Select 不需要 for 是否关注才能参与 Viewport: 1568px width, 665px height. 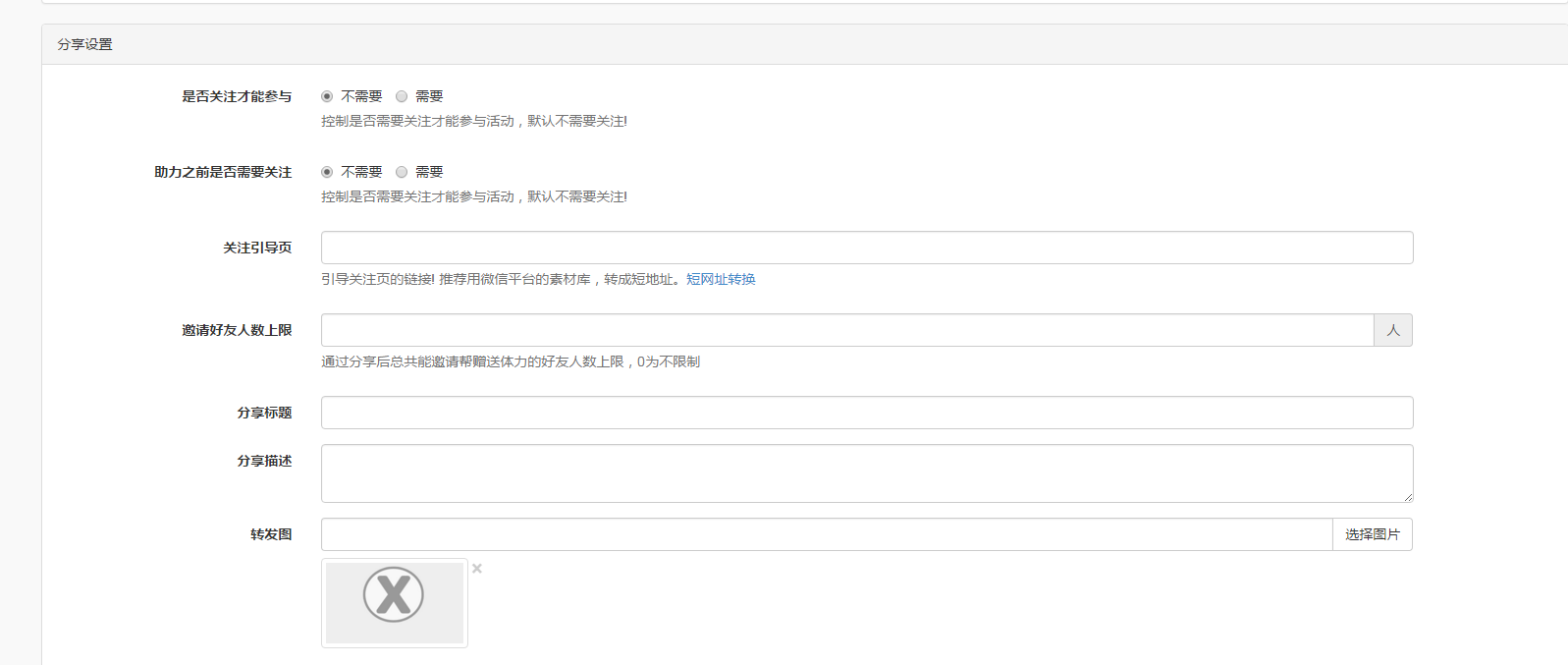(327, 96)
